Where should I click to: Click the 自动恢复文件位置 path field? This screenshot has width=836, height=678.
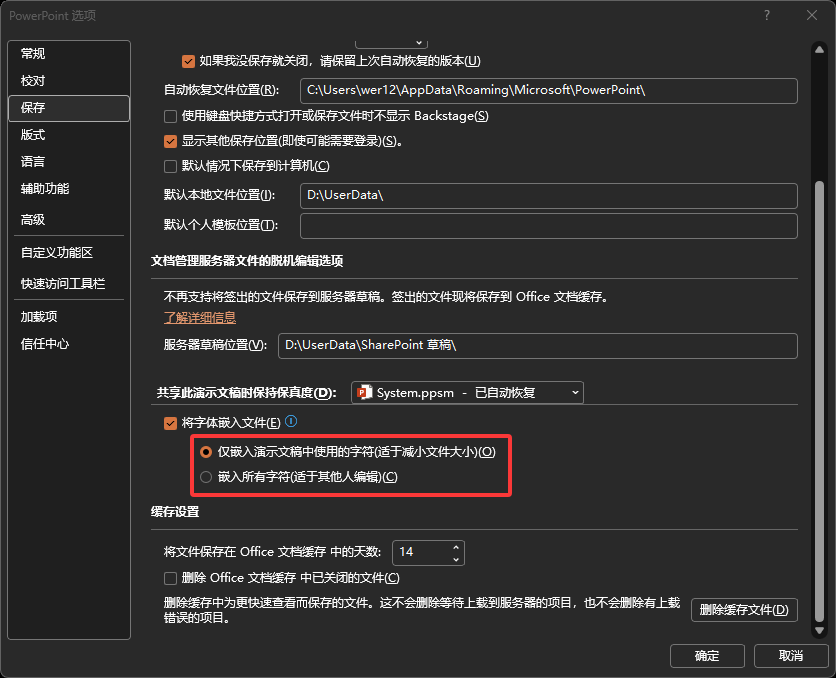[x=549, y=91]
